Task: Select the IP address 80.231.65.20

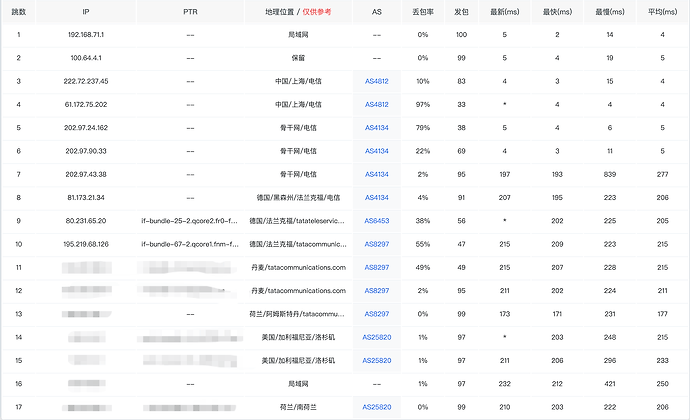Action: (86, 221)
